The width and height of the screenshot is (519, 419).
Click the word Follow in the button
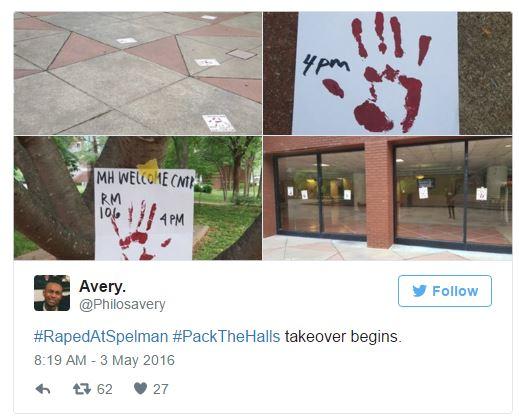455,291
